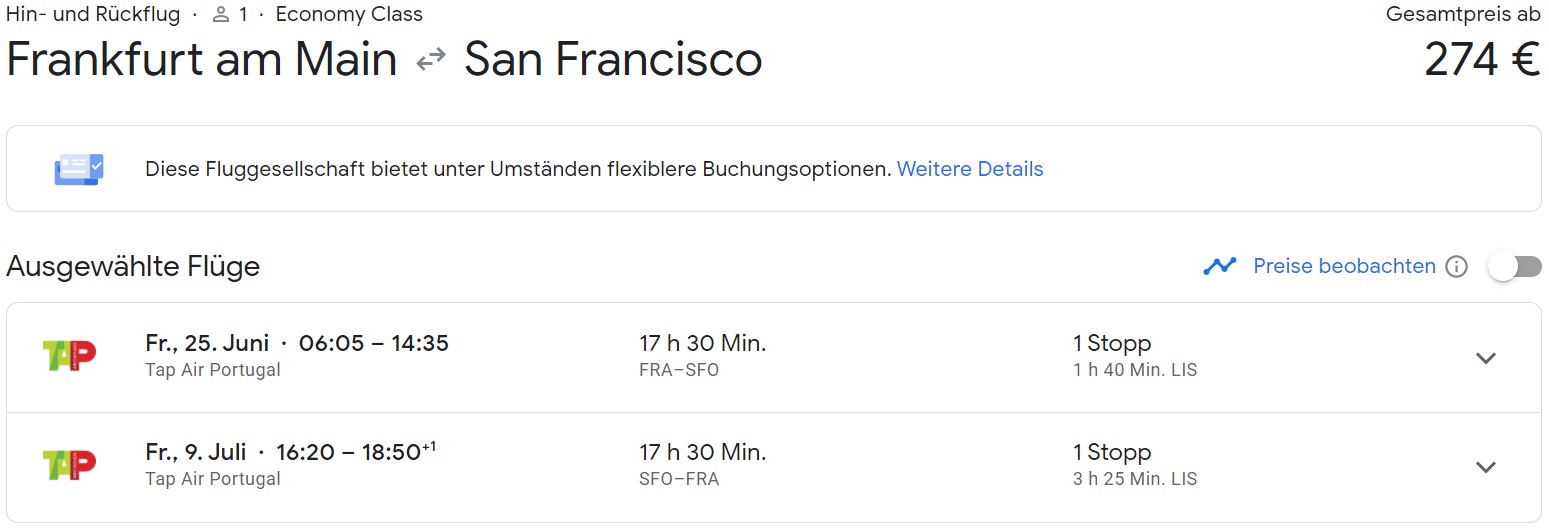The image size is (1549, 529).
Task: Click the 1 h 40 Min. LIS layover
Action: (x=1135, y=370)
